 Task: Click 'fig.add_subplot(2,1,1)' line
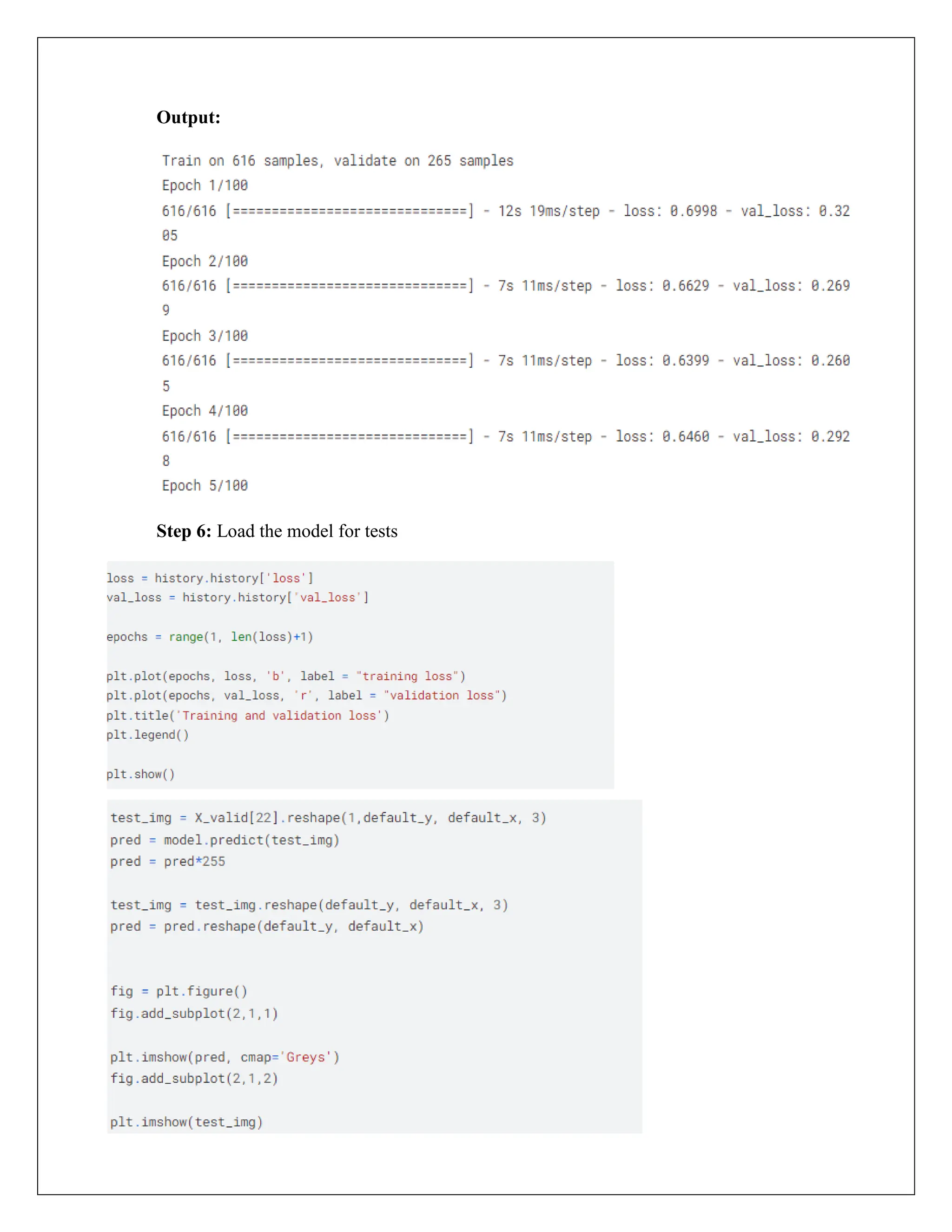[x=194, y=1013]
